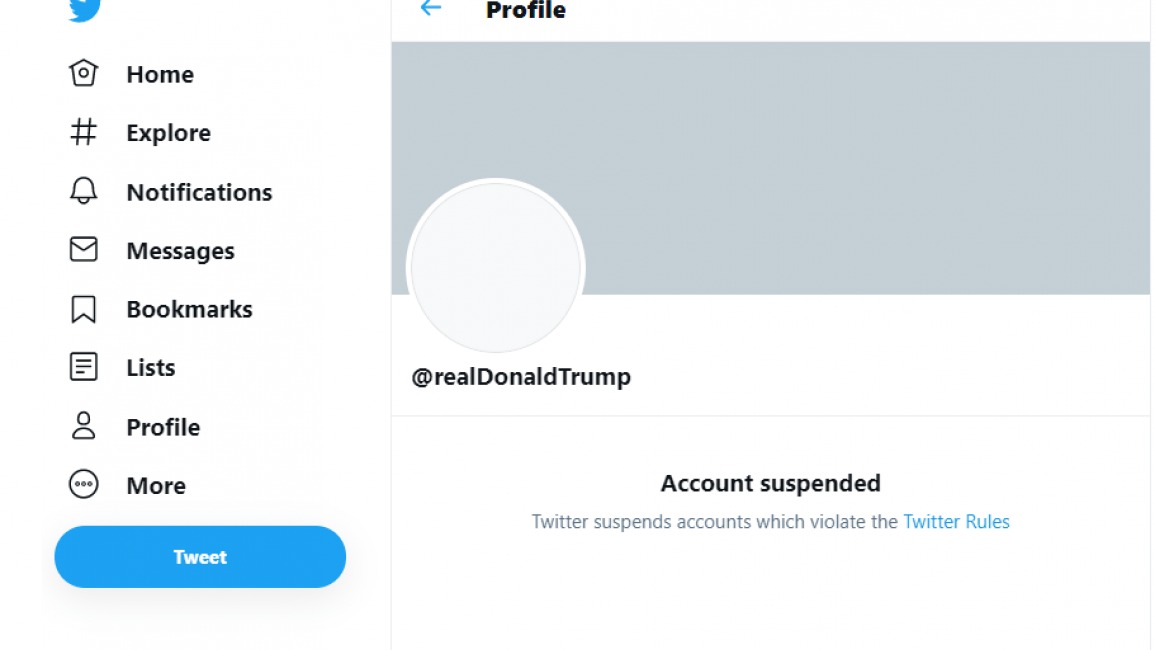Open the Twitter Rules link
The image size is (1155, 650).
click(x=956, y=522)
